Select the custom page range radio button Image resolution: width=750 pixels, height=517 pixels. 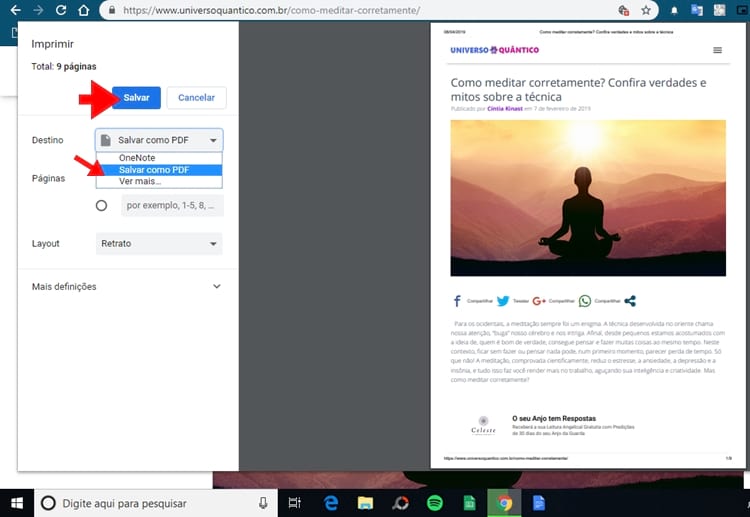click(x=101, y=205)
